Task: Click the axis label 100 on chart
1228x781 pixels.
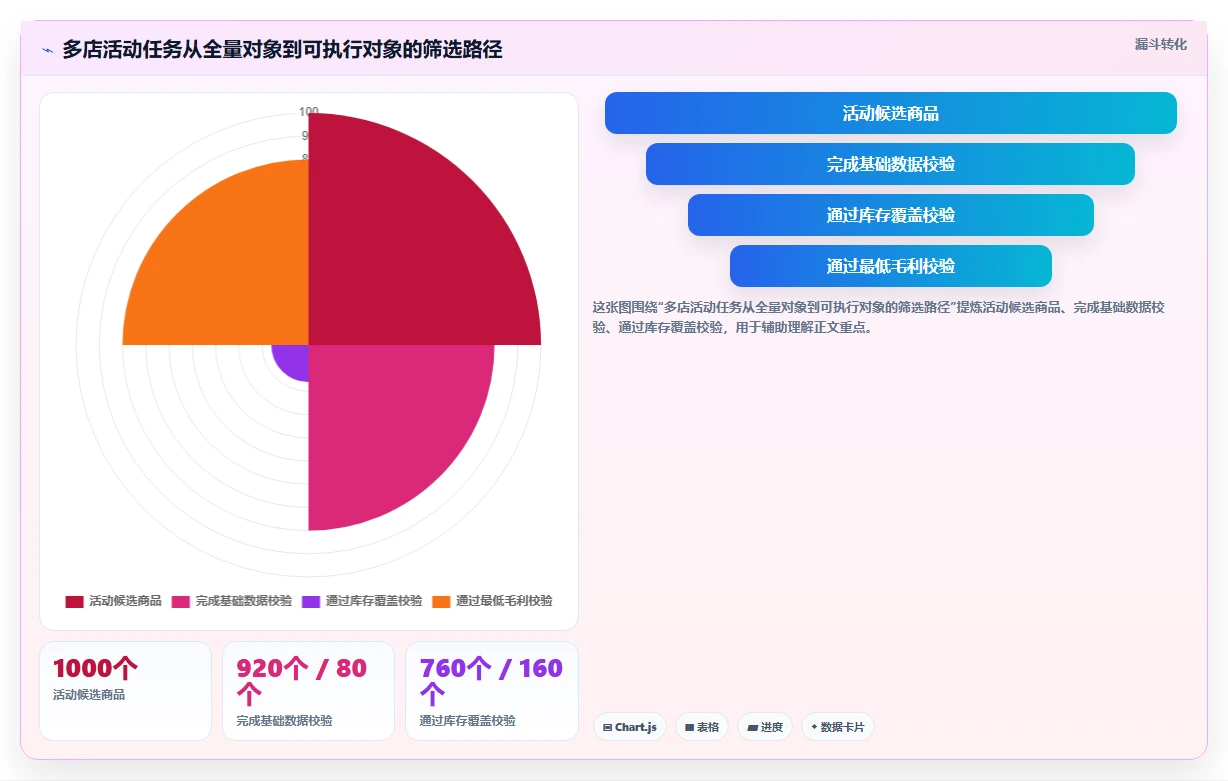Action: point(309,112)
